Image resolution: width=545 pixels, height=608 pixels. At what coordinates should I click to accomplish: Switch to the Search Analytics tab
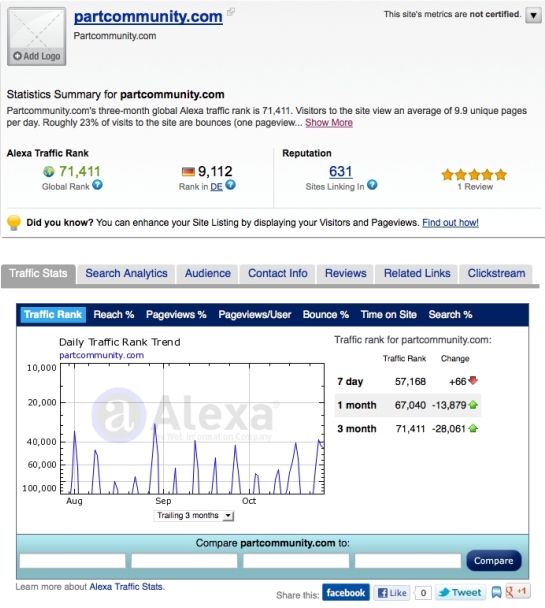coord(126,273)
